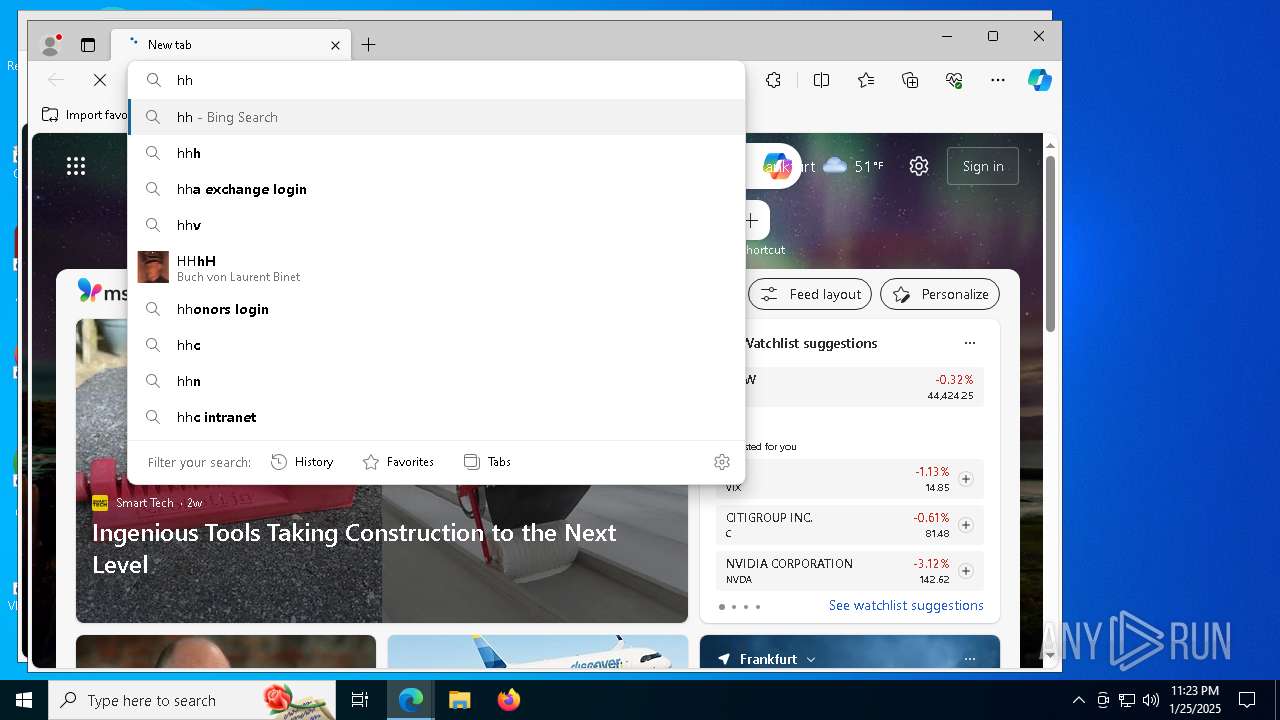Open Browser essentials heart icon

pos(954,80)
